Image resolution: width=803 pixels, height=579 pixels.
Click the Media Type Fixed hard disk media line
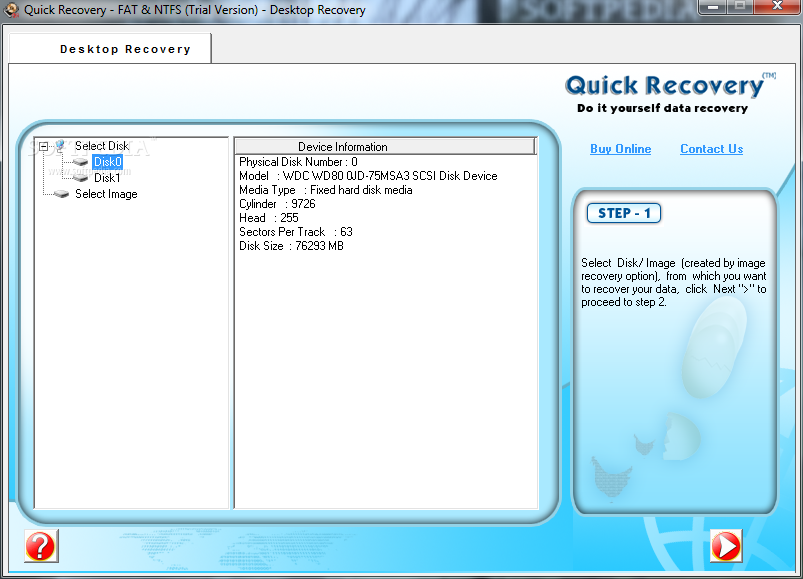[x=326, y=190]
